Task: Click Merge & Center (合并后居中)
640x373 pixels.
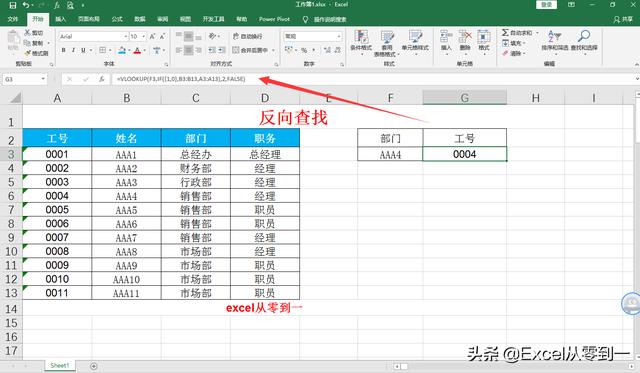Action: tap(250, 50)
